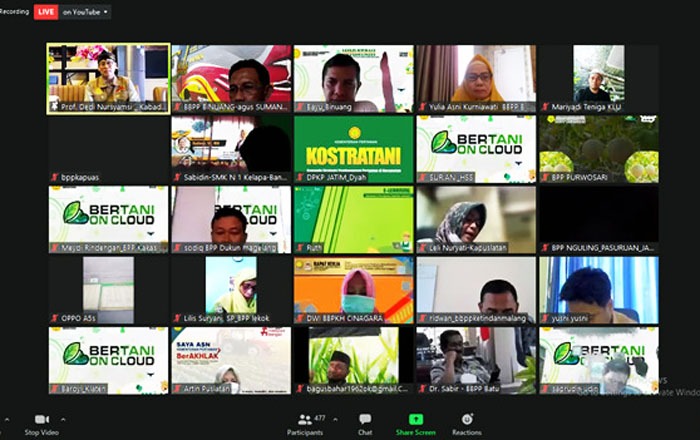Select the green KOSTRATANI video tile
Screen dimensions: 700x440
353,148
